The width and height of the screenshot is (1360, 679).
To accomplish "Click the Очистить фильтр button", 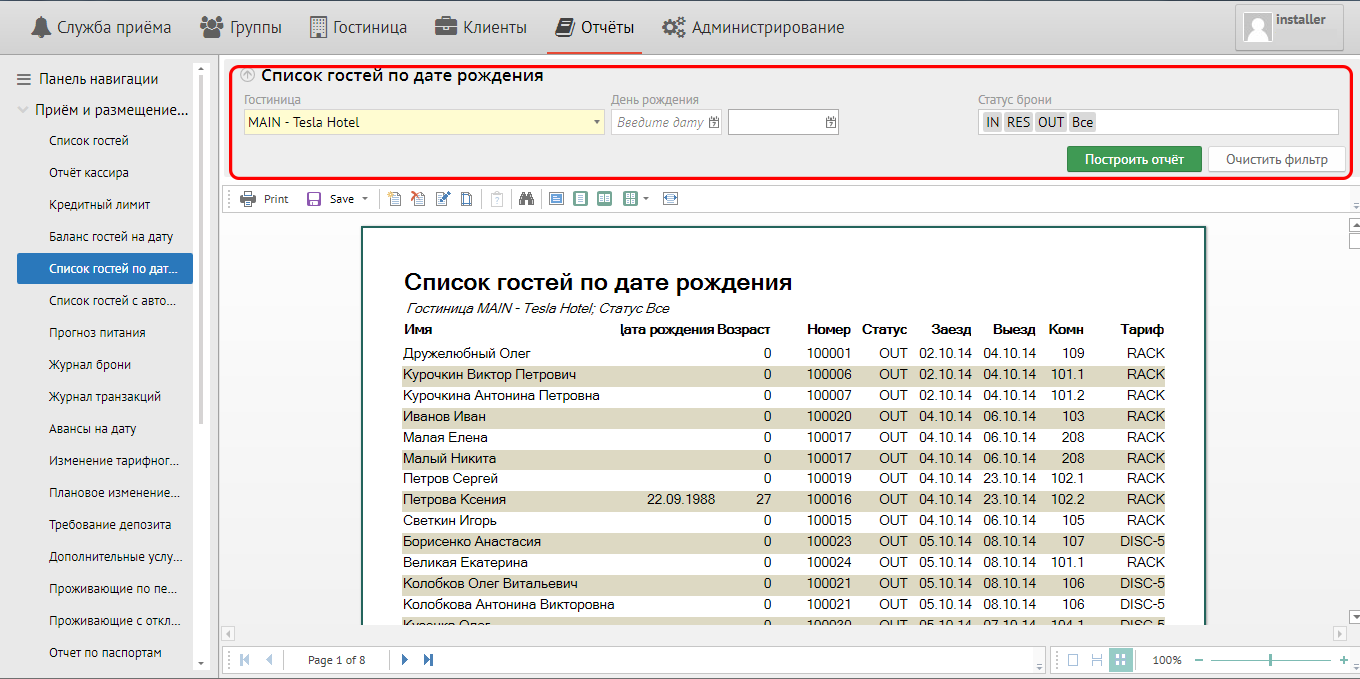I will [1276, 159].
